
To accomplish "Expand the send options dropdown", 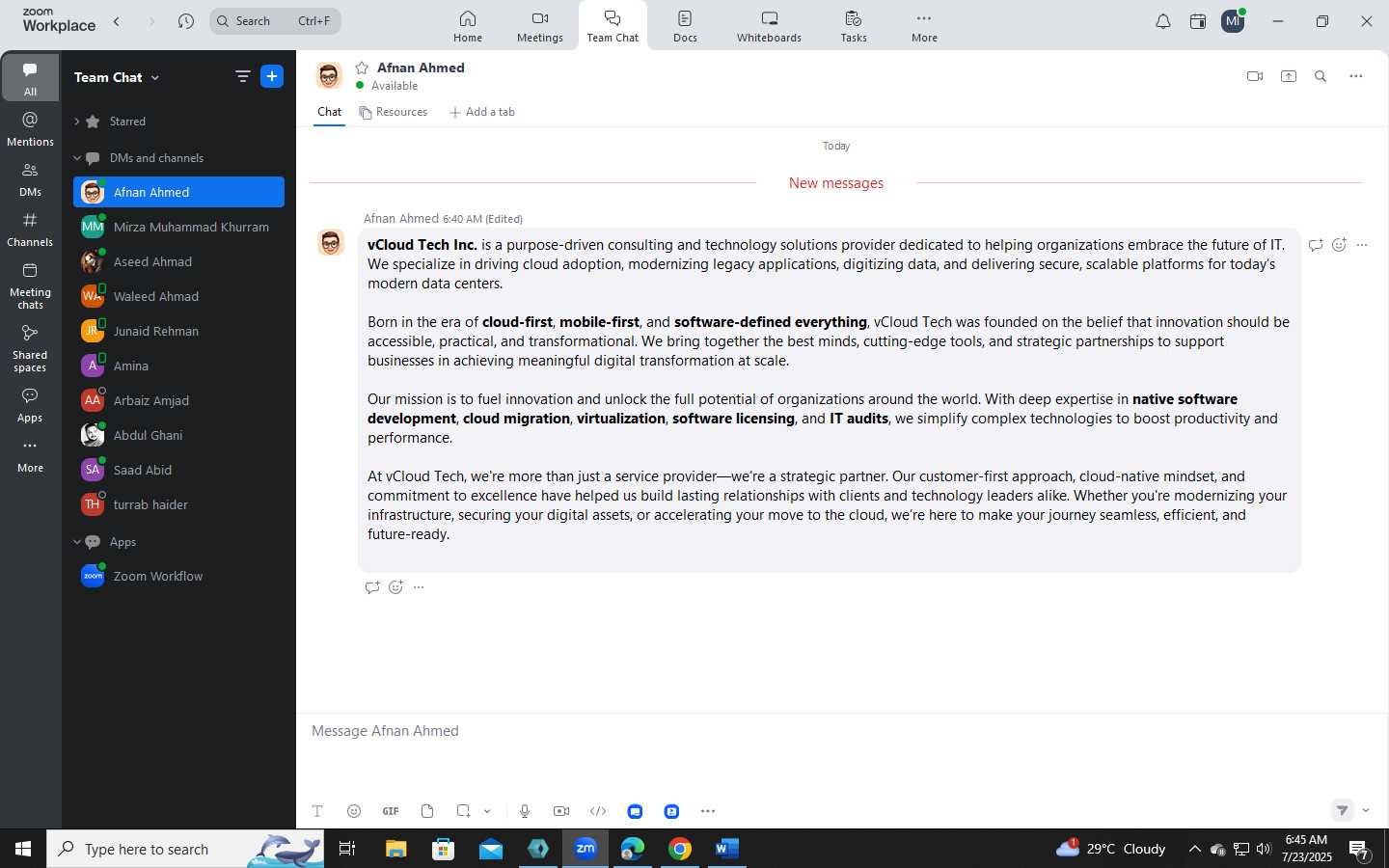I will point(1366,810).
